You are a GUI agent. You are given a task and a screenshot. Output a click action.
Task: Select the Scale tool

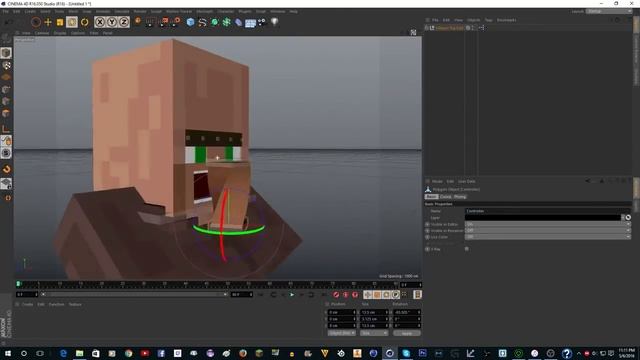point(60,22)
